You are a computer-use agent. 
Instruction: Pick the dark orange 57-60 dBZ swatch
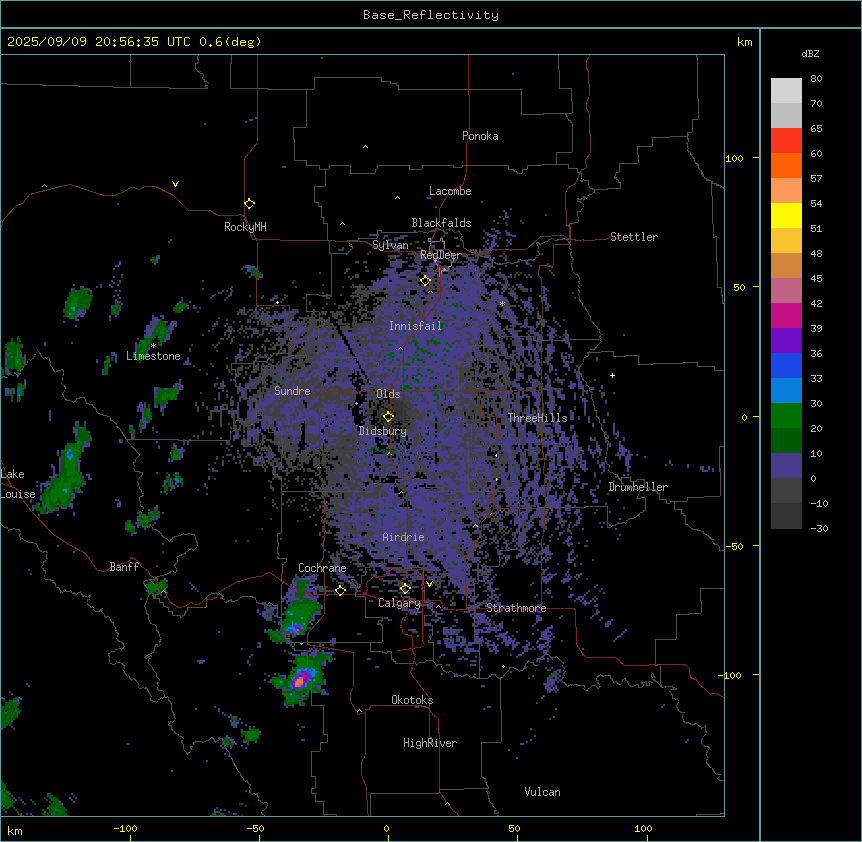click(x=786, y=165)
